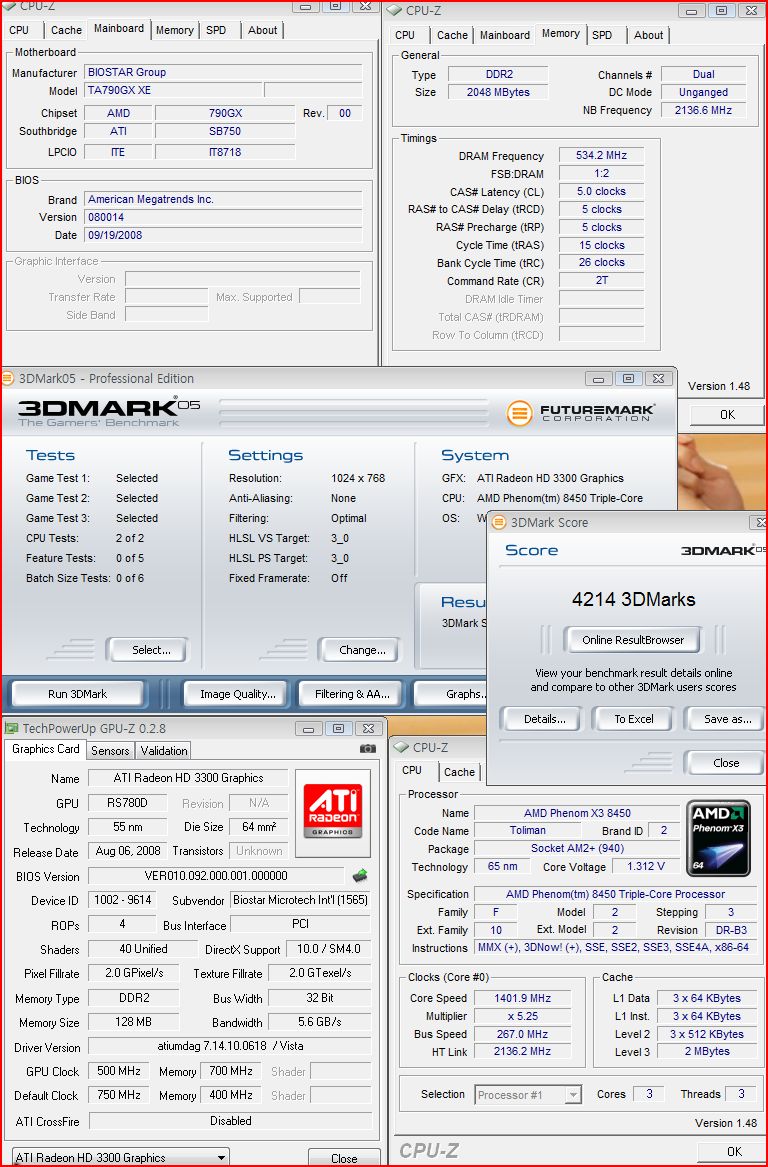Click the TA790GX XE model value
This screenshot has height=1167, width=768.
click(173, 90)
